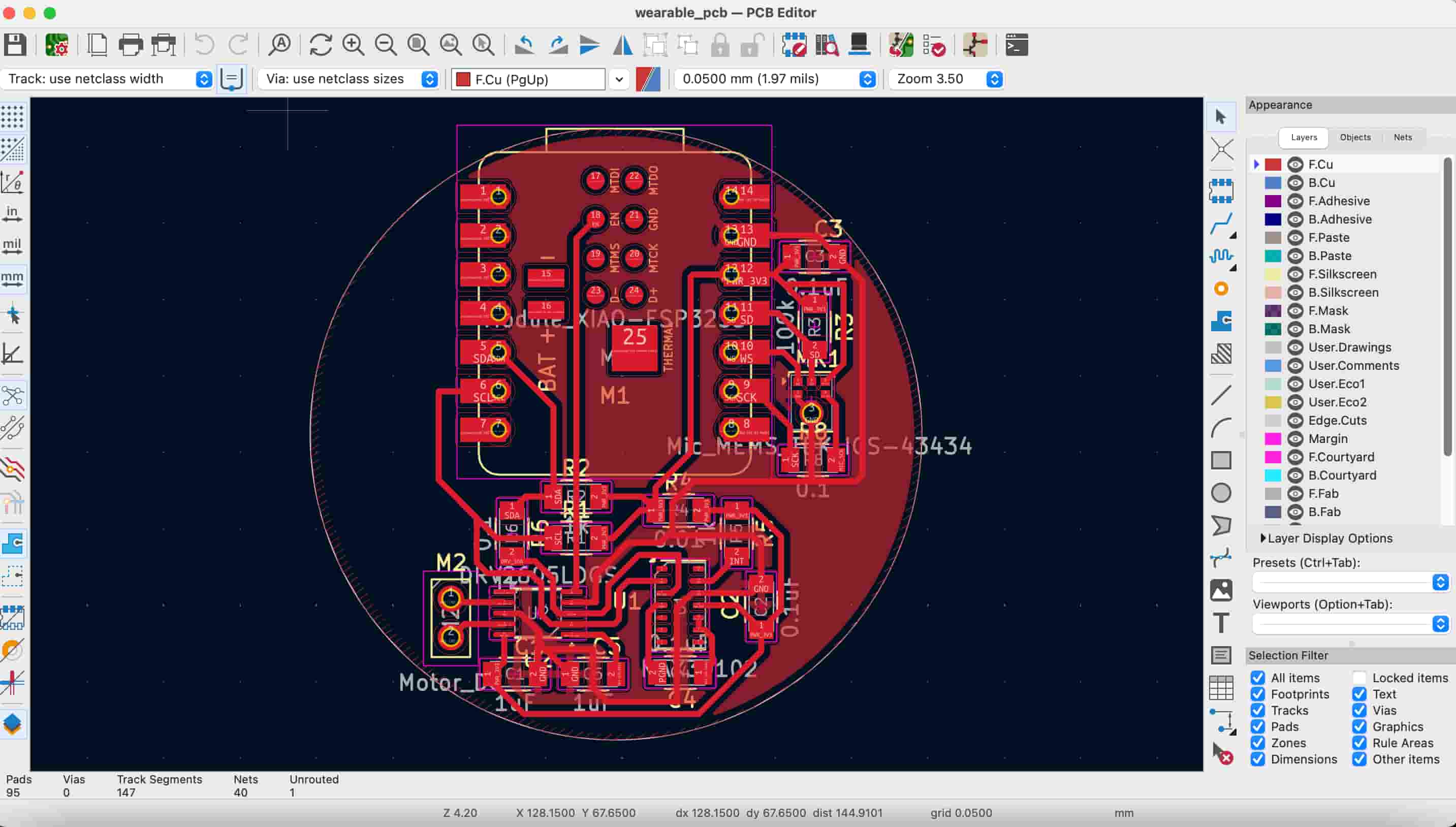
Task: Uncheck the Footprints selection filter
Action: click(1258, 694)
